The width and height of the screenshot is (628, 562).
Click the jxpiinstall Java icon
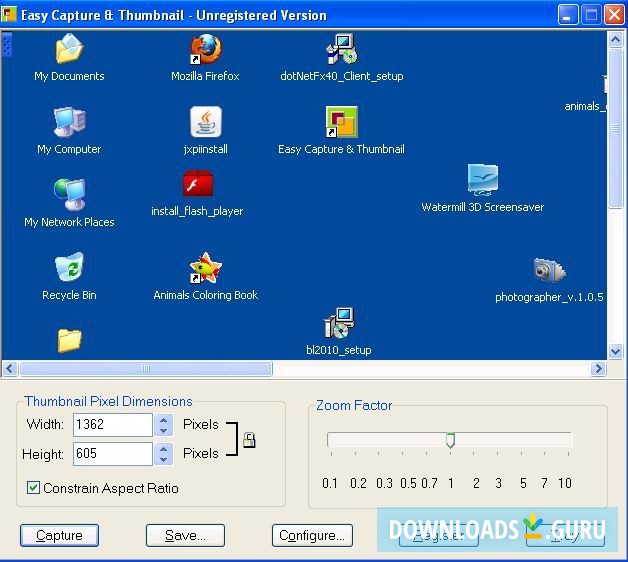pos(205,122)
